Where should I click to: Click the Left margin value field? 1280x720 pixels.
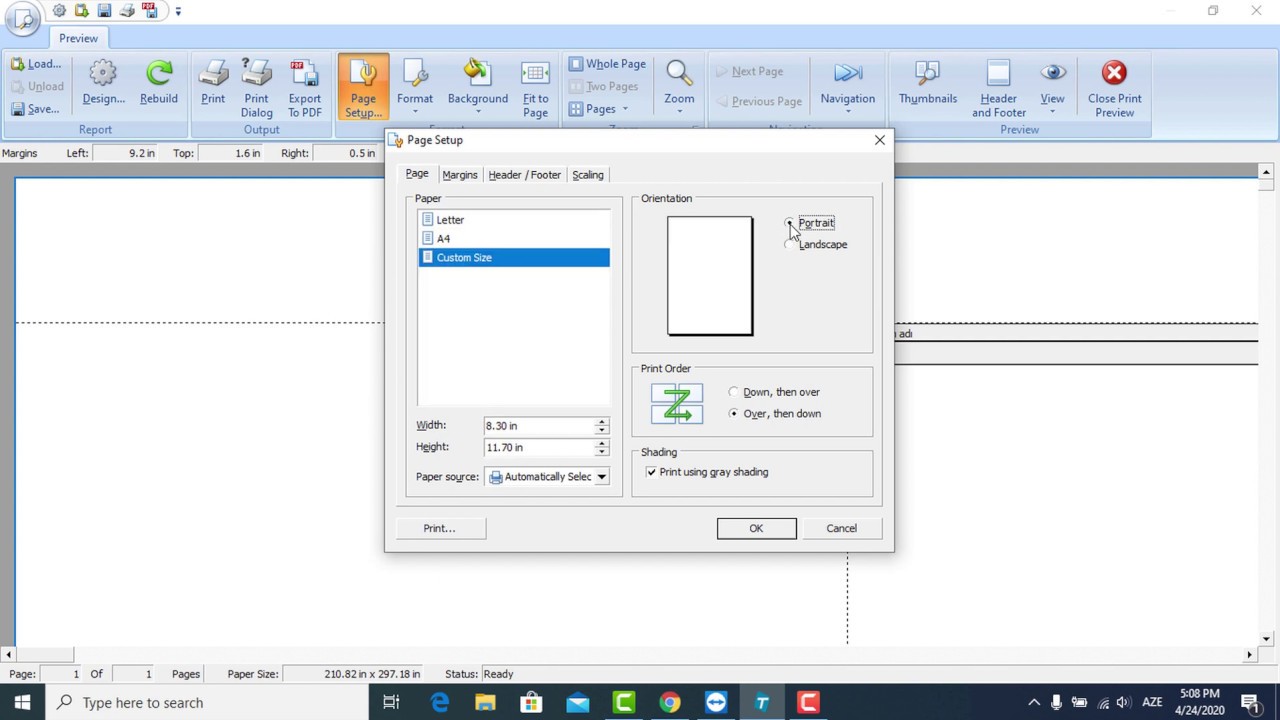pyautogui.click(x=126, y=153)
